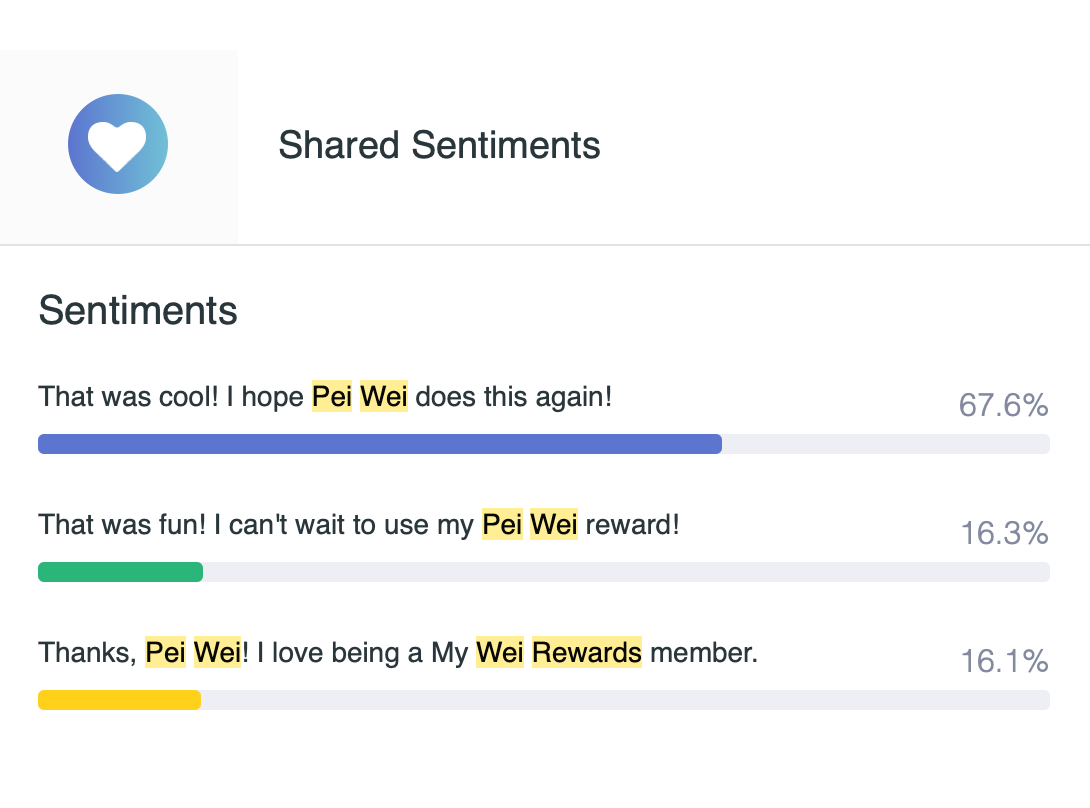Click the green 16.3% progress bar

click(120, 572)
